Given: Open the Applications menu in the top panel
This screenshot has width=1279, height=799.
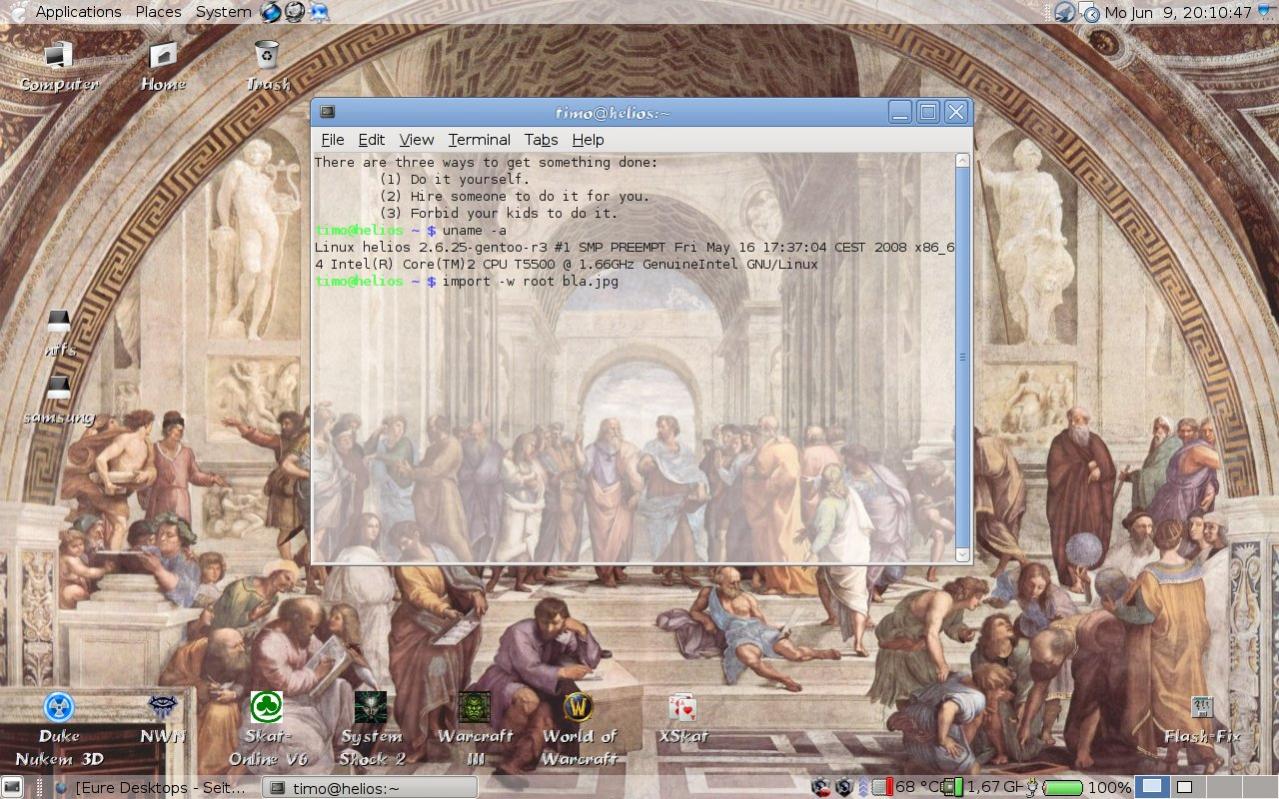Looking at the screenshot, I should click(x=66, y=12).
